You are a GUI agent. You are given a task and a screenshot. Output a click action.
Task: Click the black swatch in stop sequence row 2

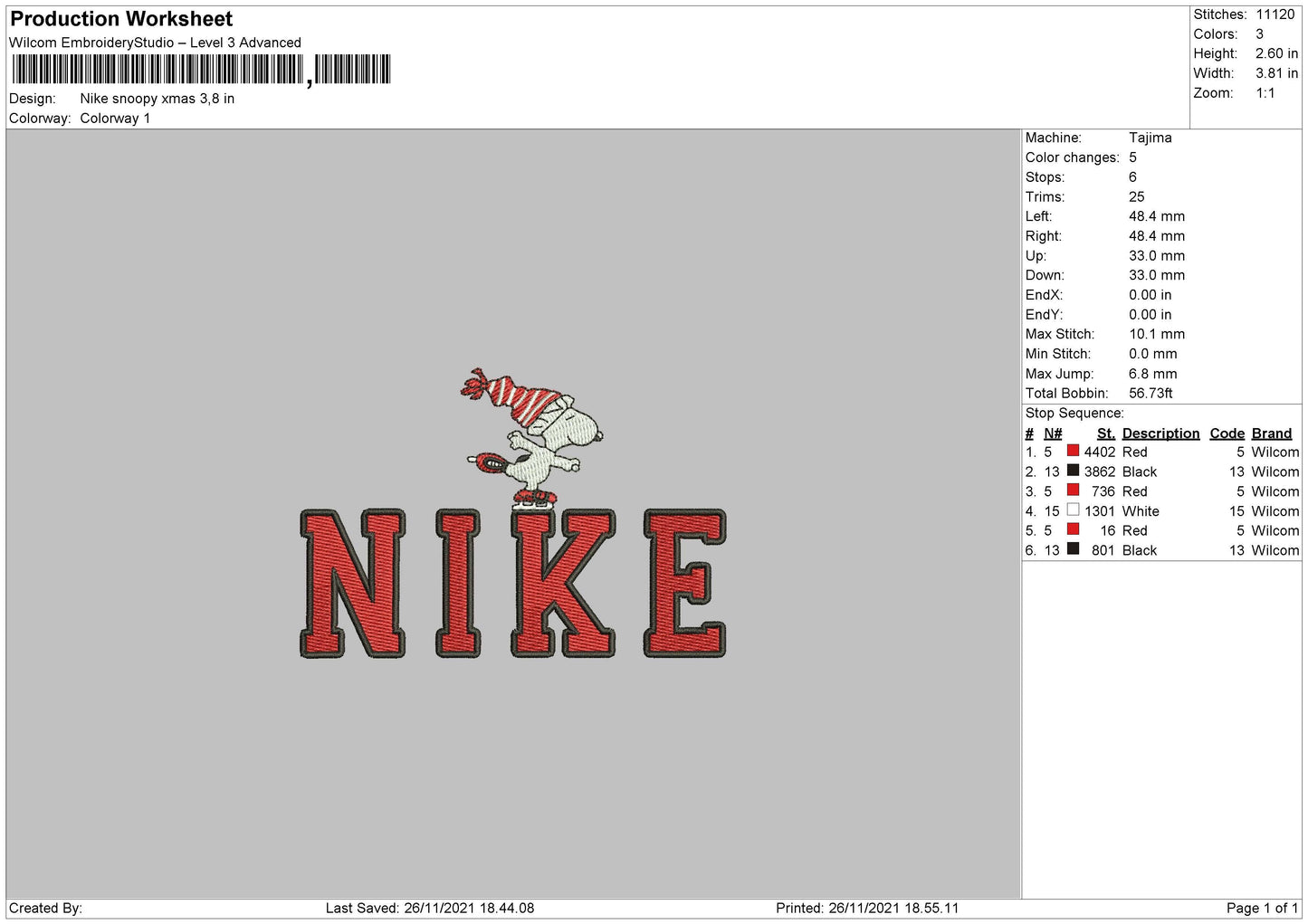click(x=1073, y=471)
